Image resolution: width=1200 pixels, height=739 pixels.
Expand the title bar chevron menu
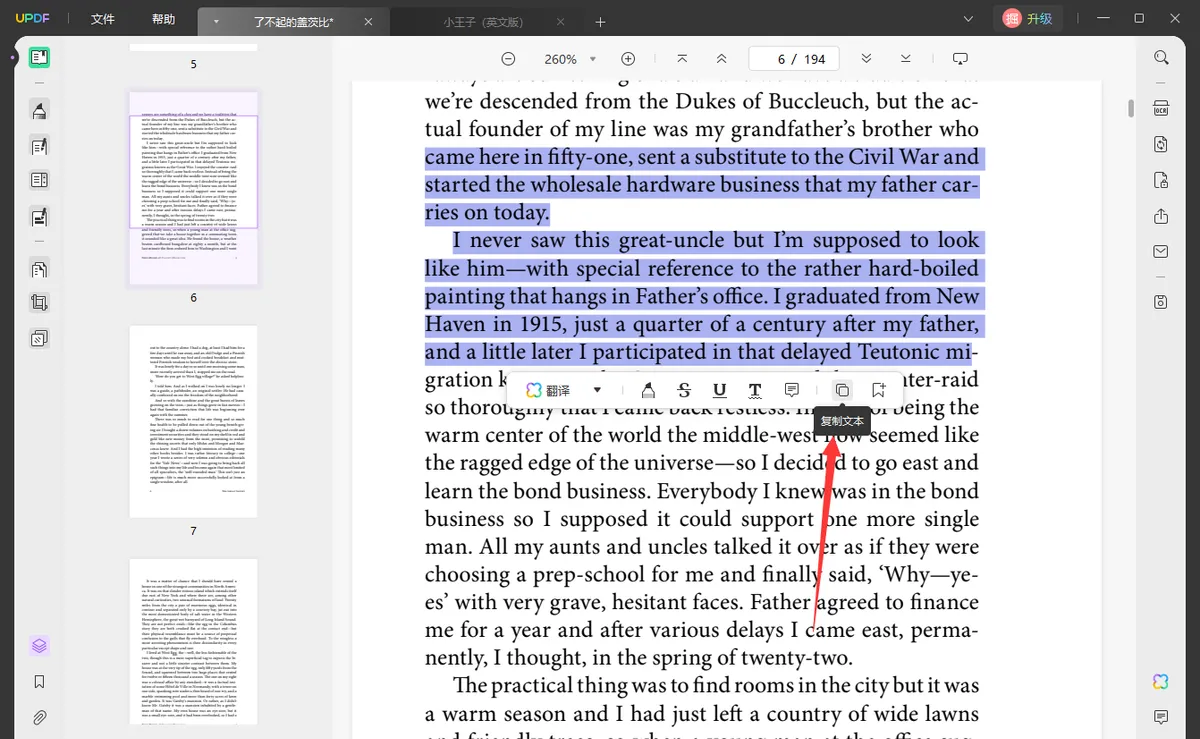[x=968, y=19]
